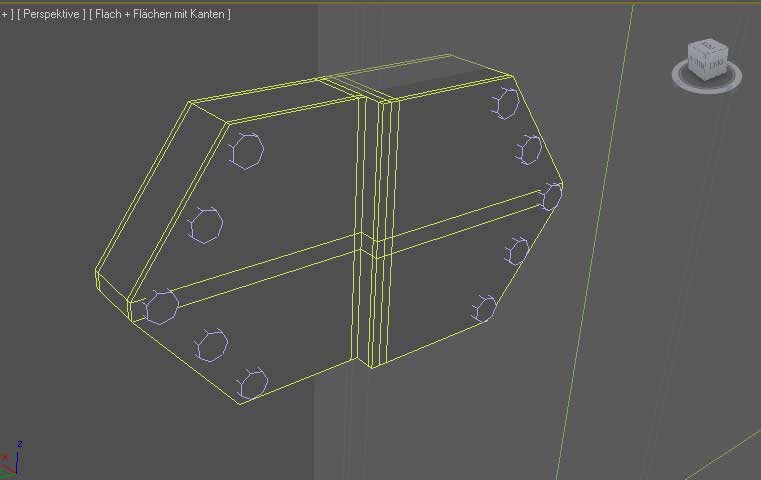Screen dimensions: 761x480
Task: Click the left plate's upper bevelled edge strip
Action: pos(160,200)
